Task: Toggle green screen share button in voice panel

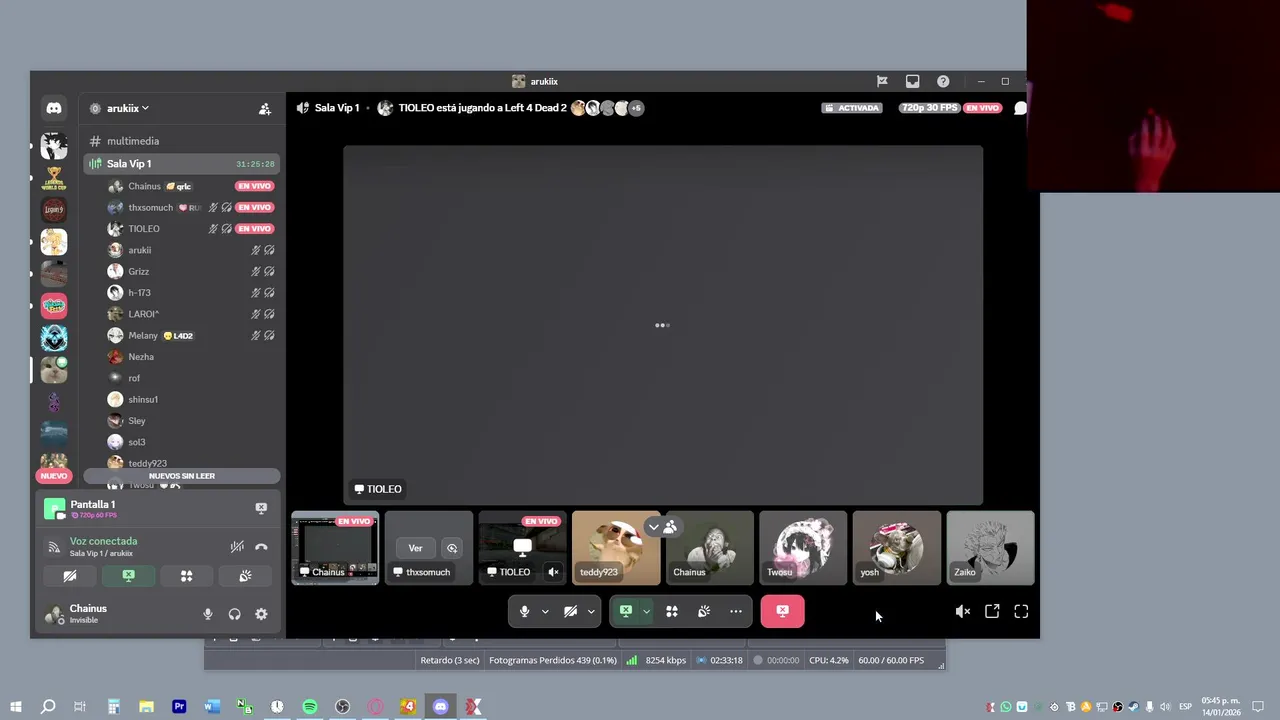Action: [128, 576]
